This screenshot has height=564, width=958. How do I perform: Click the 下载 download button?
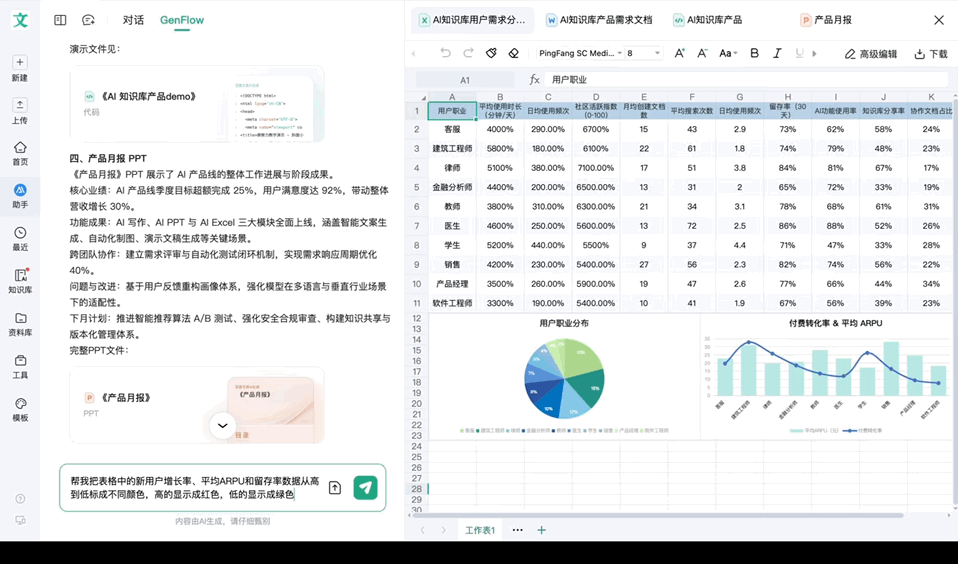(x=931, y=54)
